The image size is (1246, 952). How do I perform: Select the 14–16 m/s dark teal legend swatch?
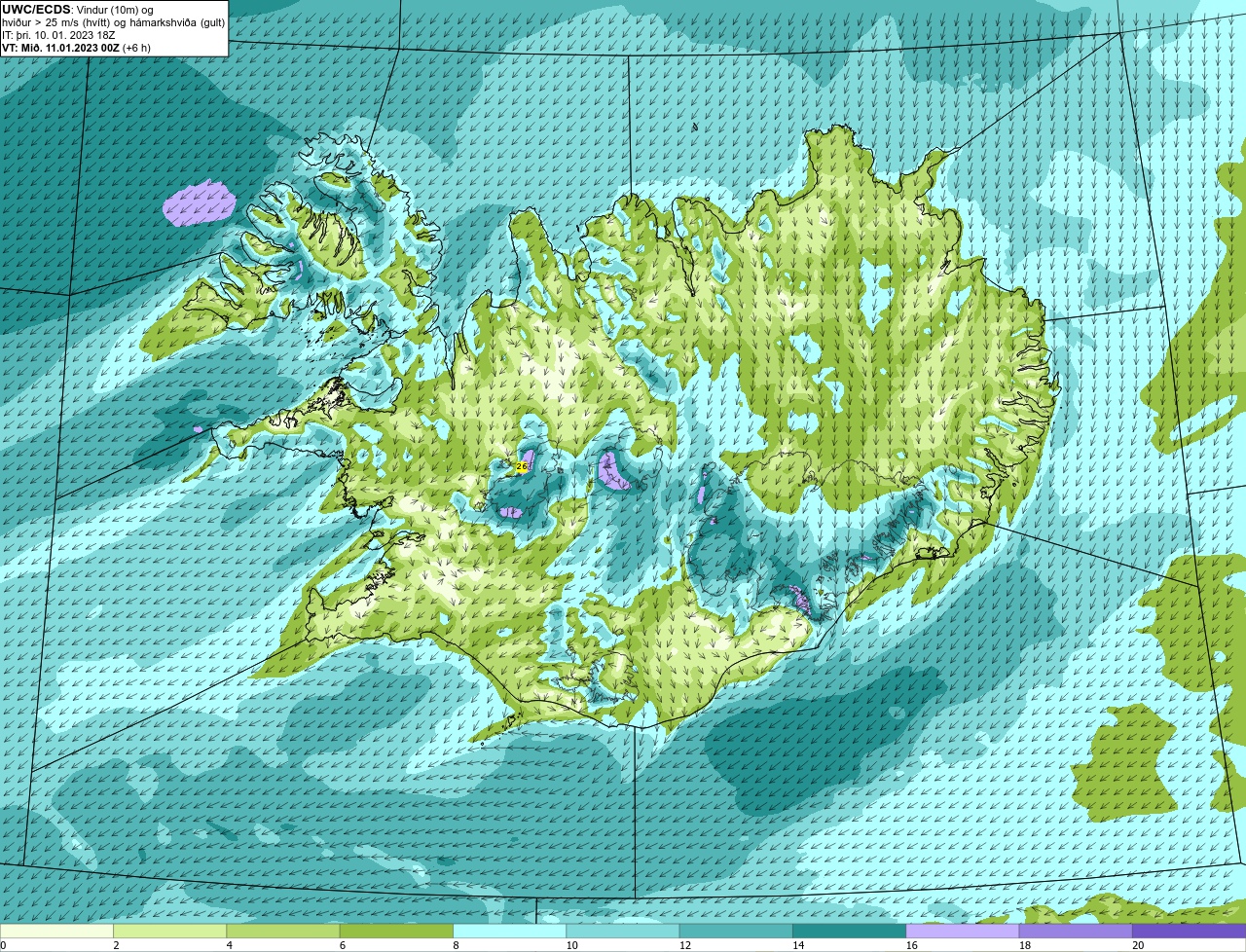coord(849,931)
